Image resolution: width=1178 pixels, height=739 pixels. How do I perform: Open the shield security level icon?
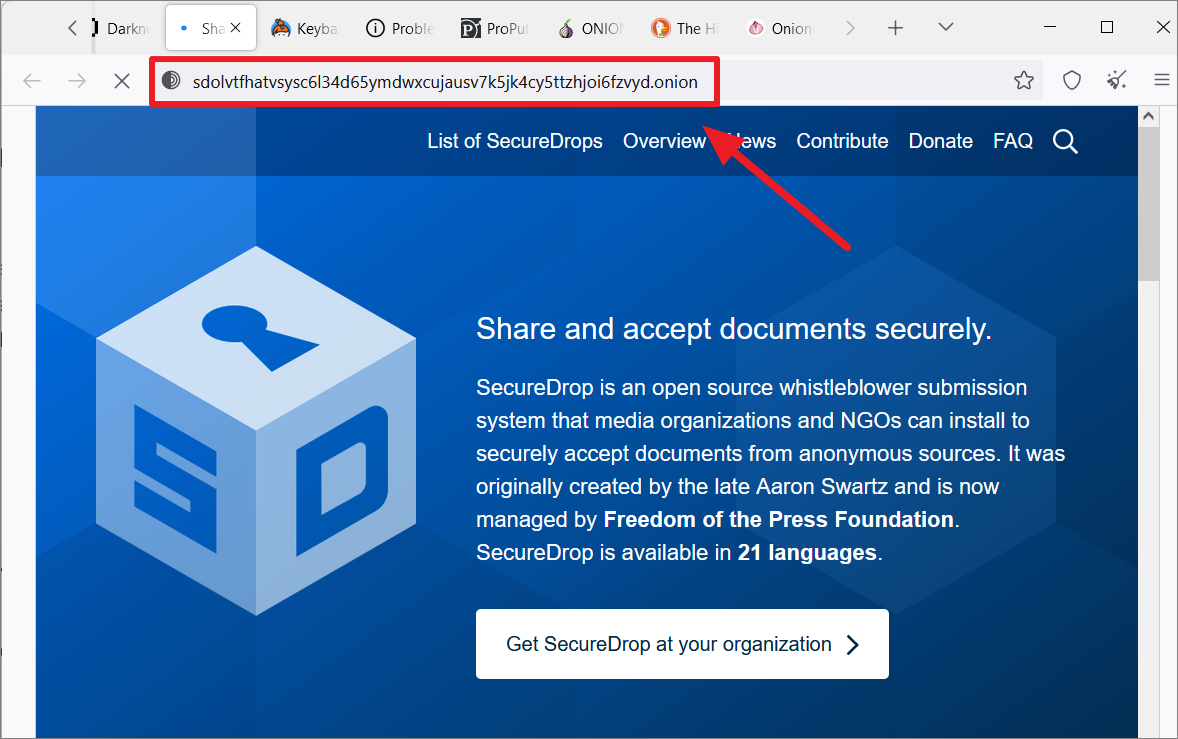1071,80
